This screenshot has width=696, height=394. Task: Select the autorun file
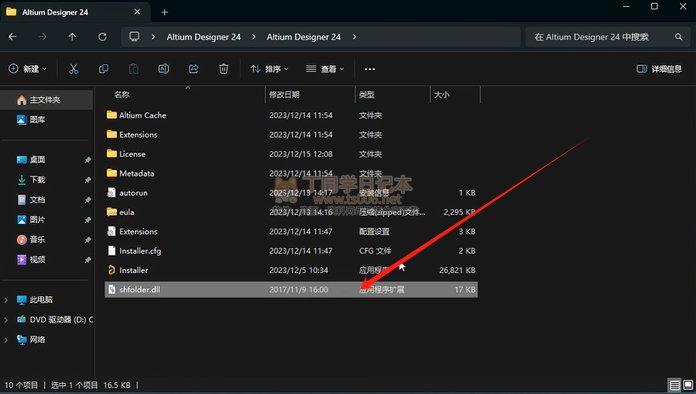(291, 193)
